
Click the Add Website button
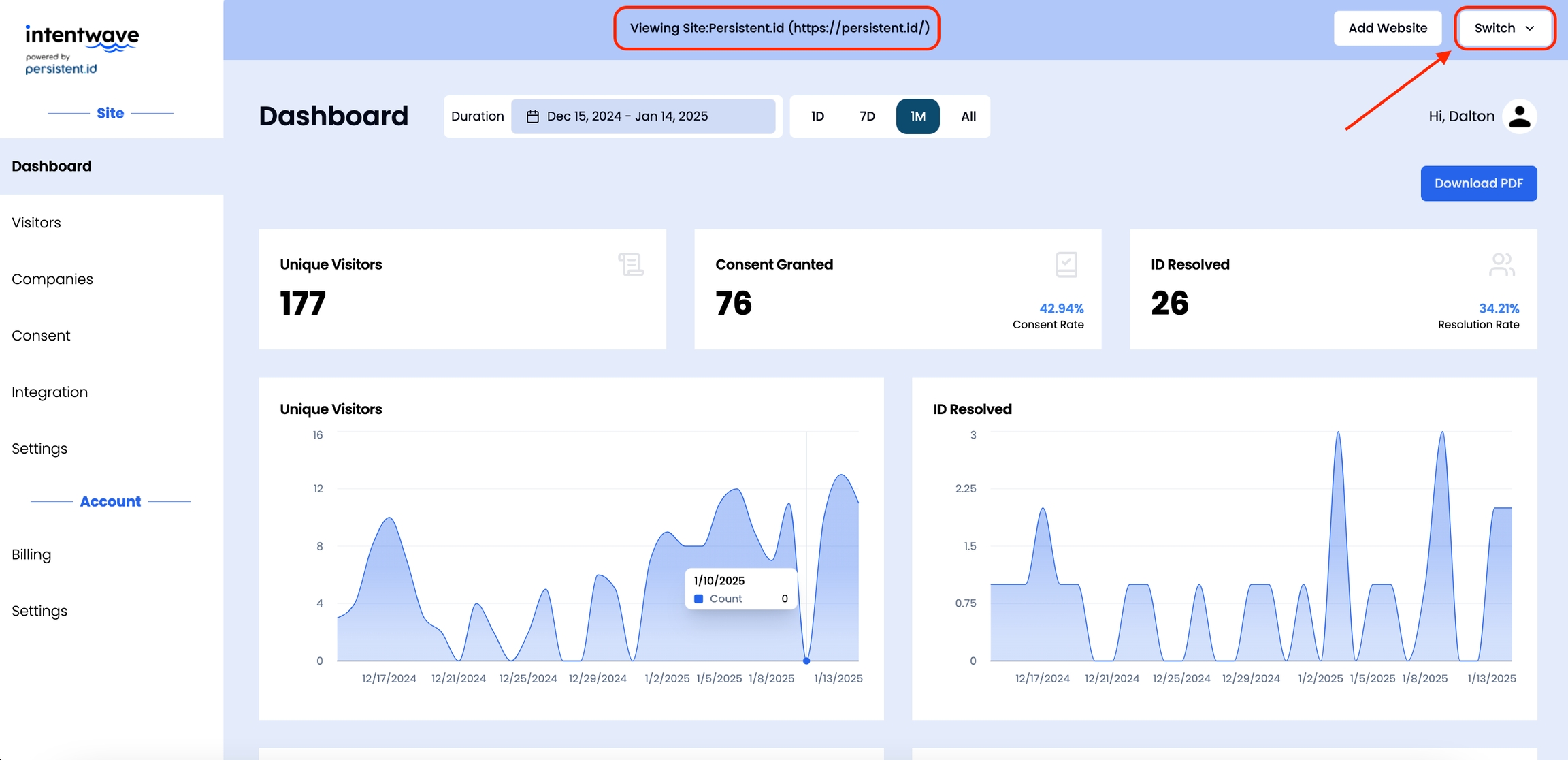[x=1387, y=28]
